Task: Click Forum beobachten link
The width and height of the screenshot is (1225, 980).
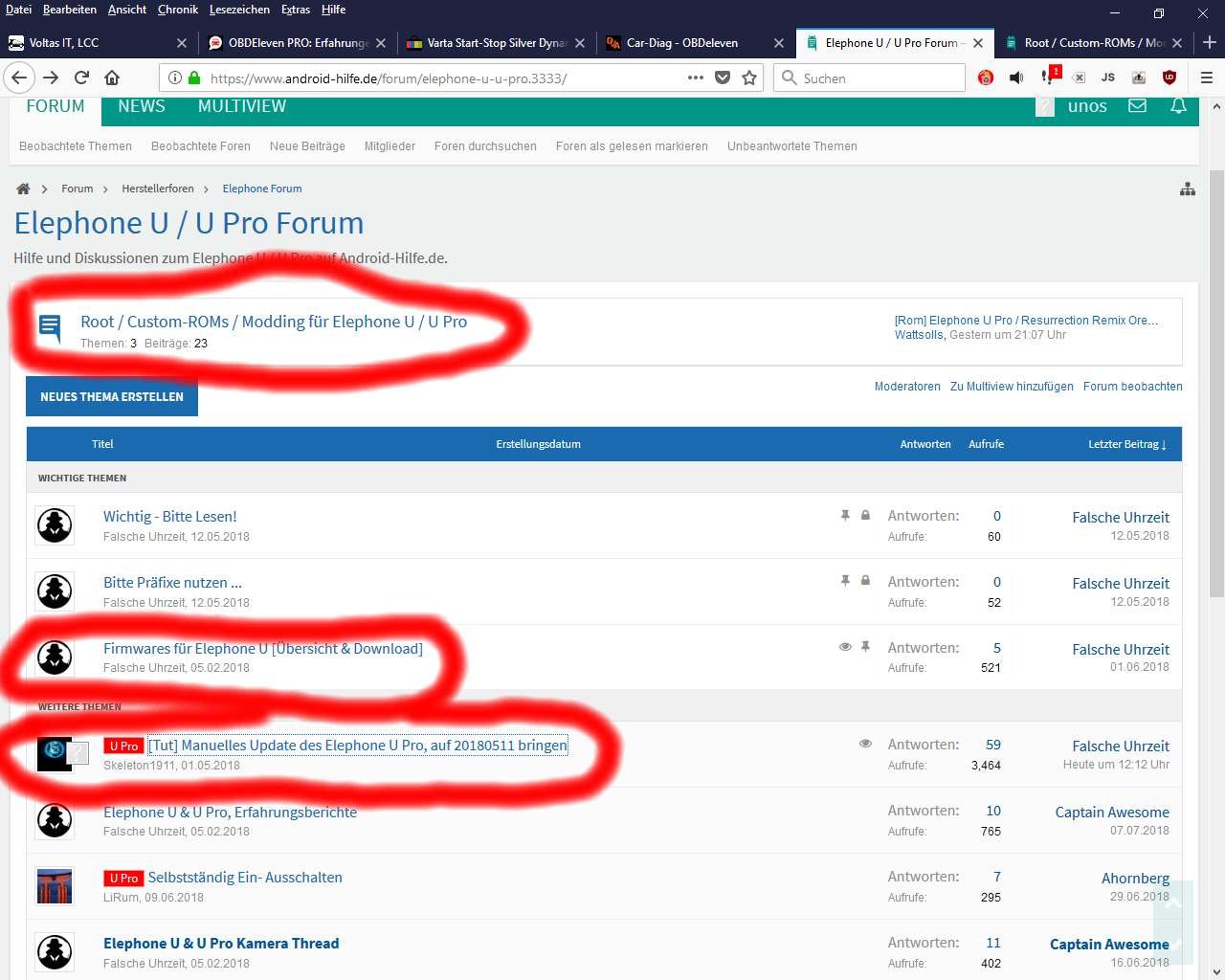Action: pyautogui.click(x=1133, y=387)
